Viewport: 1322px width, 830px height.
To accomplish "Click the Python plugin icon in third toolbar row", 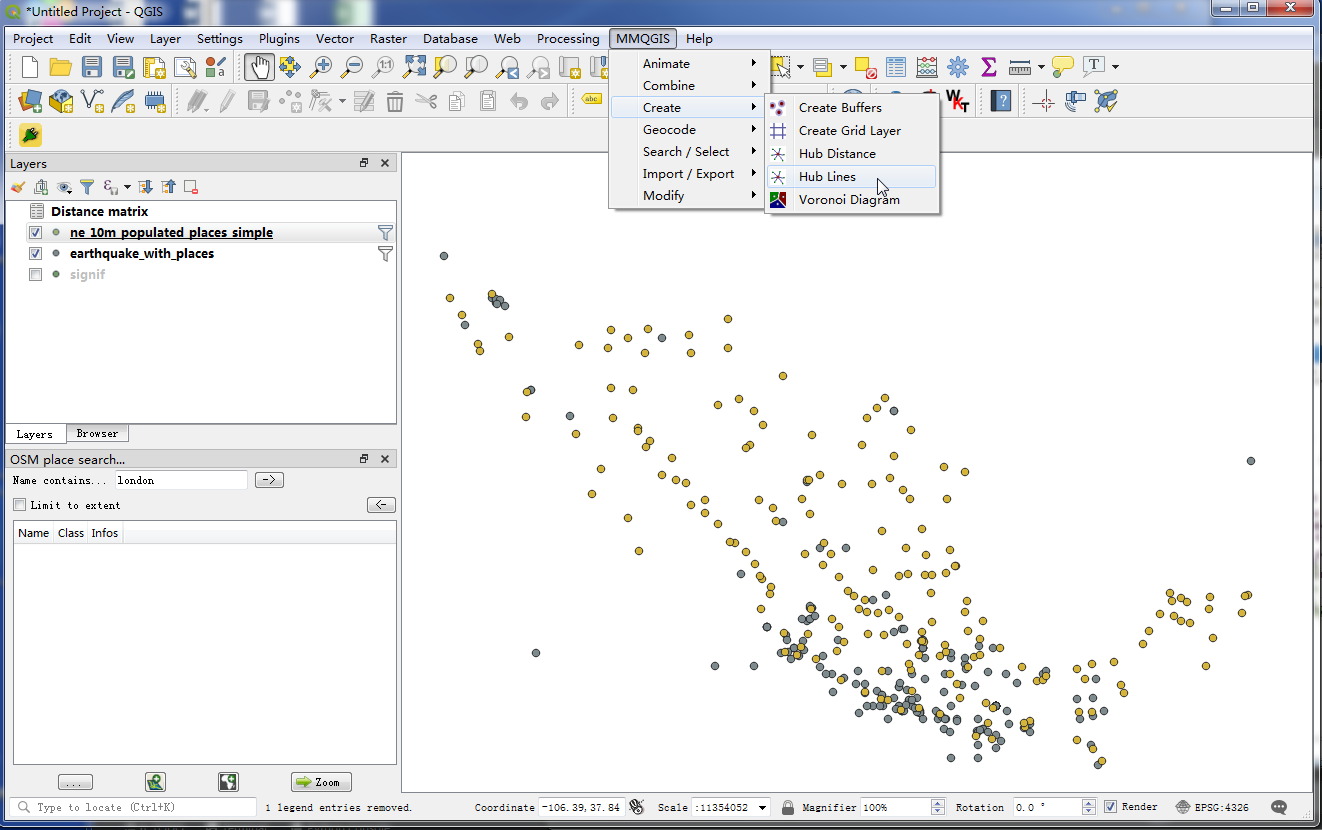I will click(x=30, y=135).
